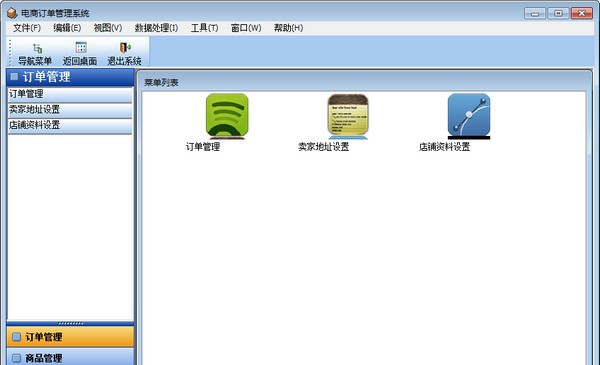Select 订单管理 in the left sidebar list
The width and height of the screenshot is (600, 365).
click(70, 94)
